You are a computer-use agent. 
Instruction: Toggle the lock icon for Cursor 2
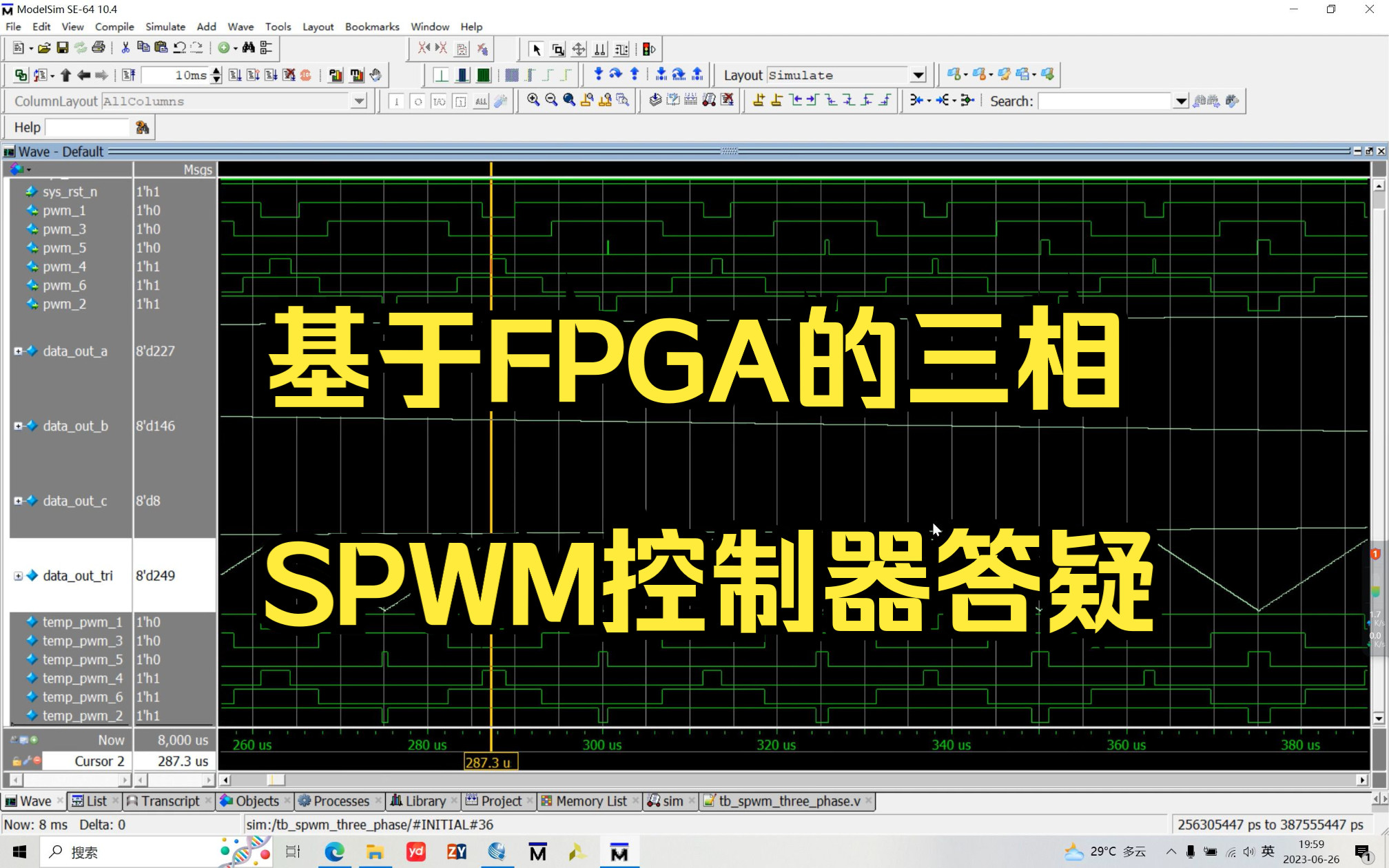16,761
